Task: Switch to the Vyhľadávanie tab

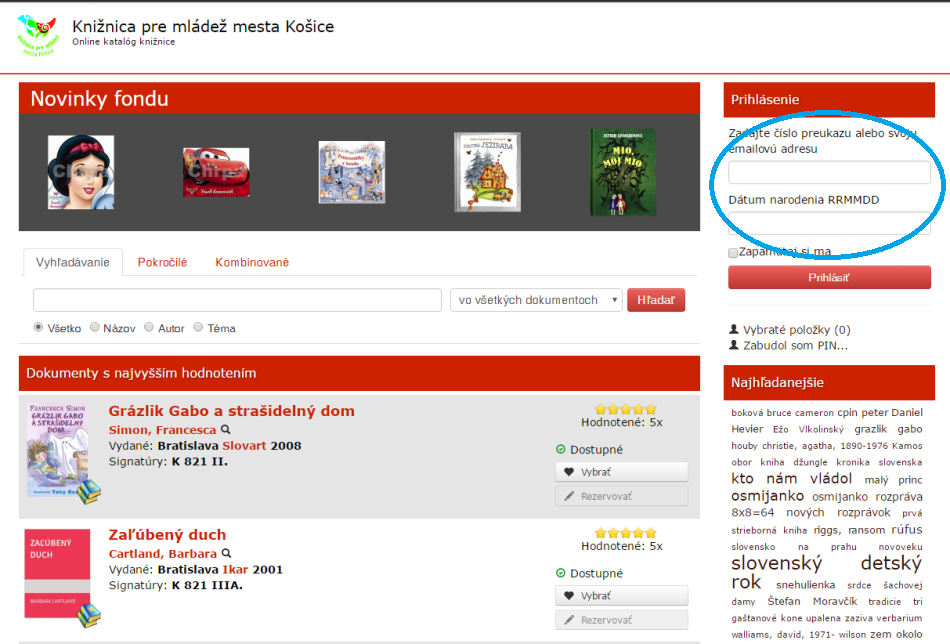Action: (x=73, y=262)
